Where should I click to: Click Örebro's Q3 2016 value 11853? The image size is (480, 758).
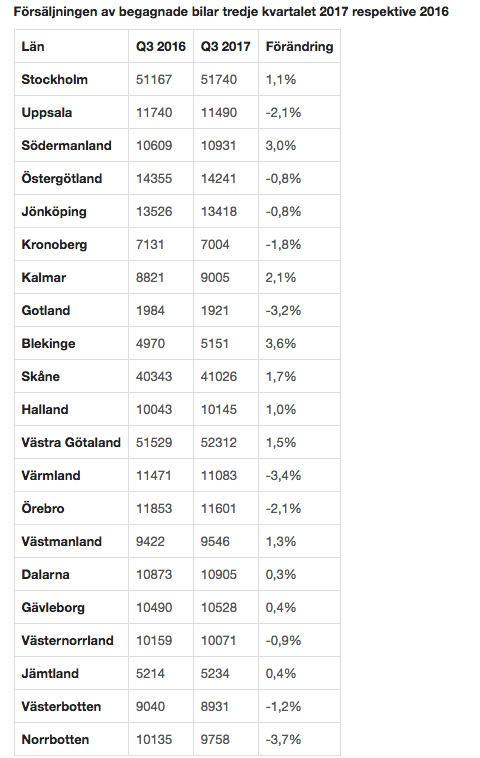pyautogui.click(x=154, y=508)
